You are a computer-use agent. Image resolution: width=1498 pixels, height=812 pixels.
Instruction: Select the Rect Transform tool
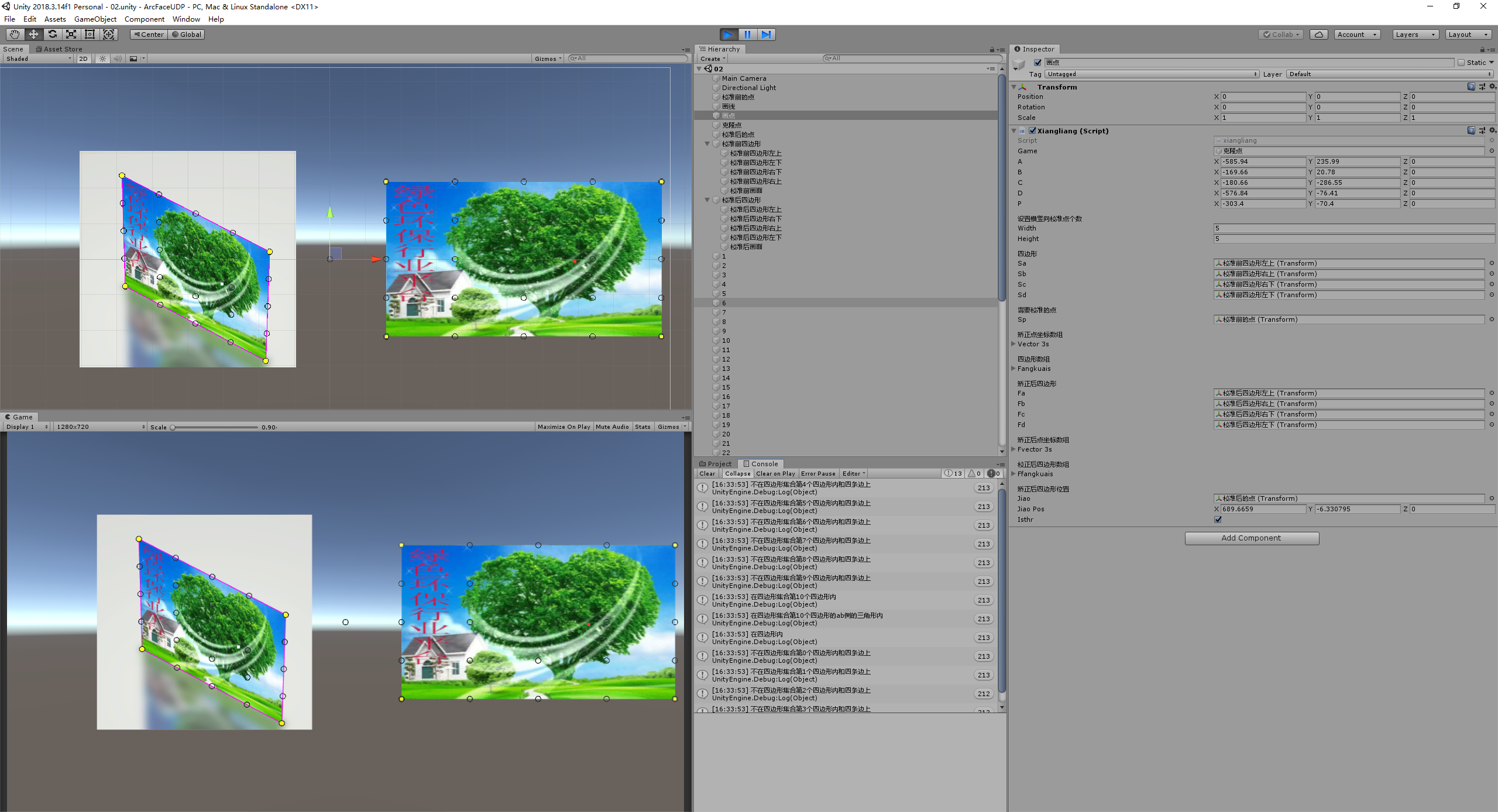(x=90, y=35)
